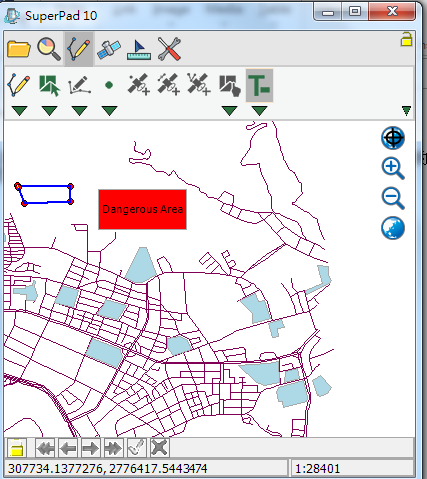Expand dropdown arrow under text label tool

[259, 110]
